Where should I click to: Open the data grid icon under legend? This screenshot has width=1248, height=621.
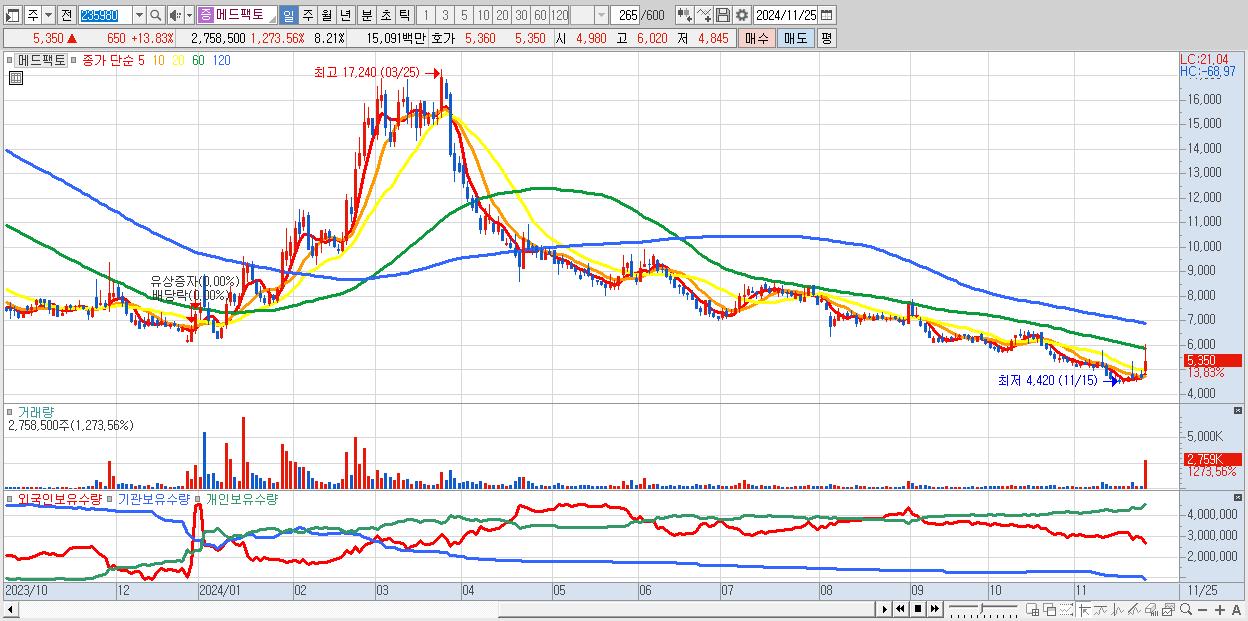15,78
